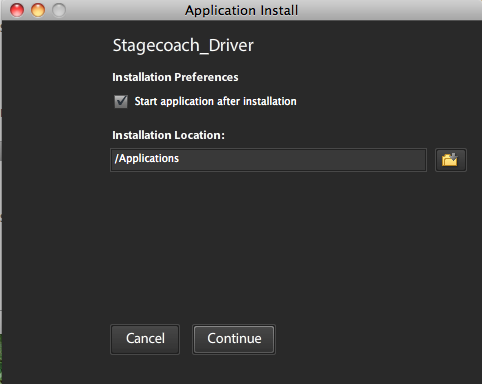Click the Application Install title bar text
This screenshot has width=482, height=384.
pos(241,10)
